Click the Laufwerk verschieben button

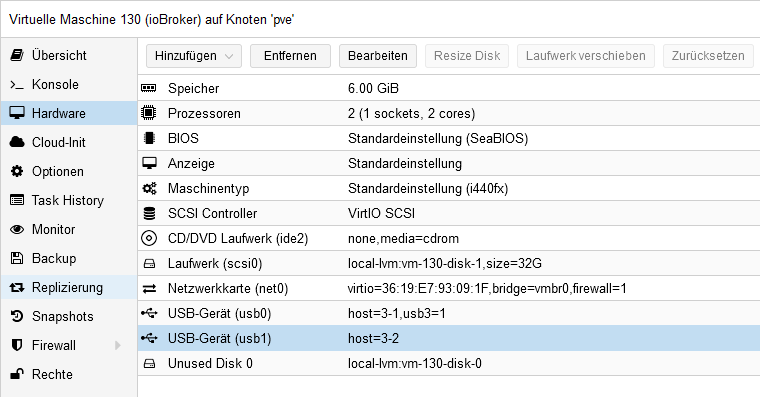(586, 56)
